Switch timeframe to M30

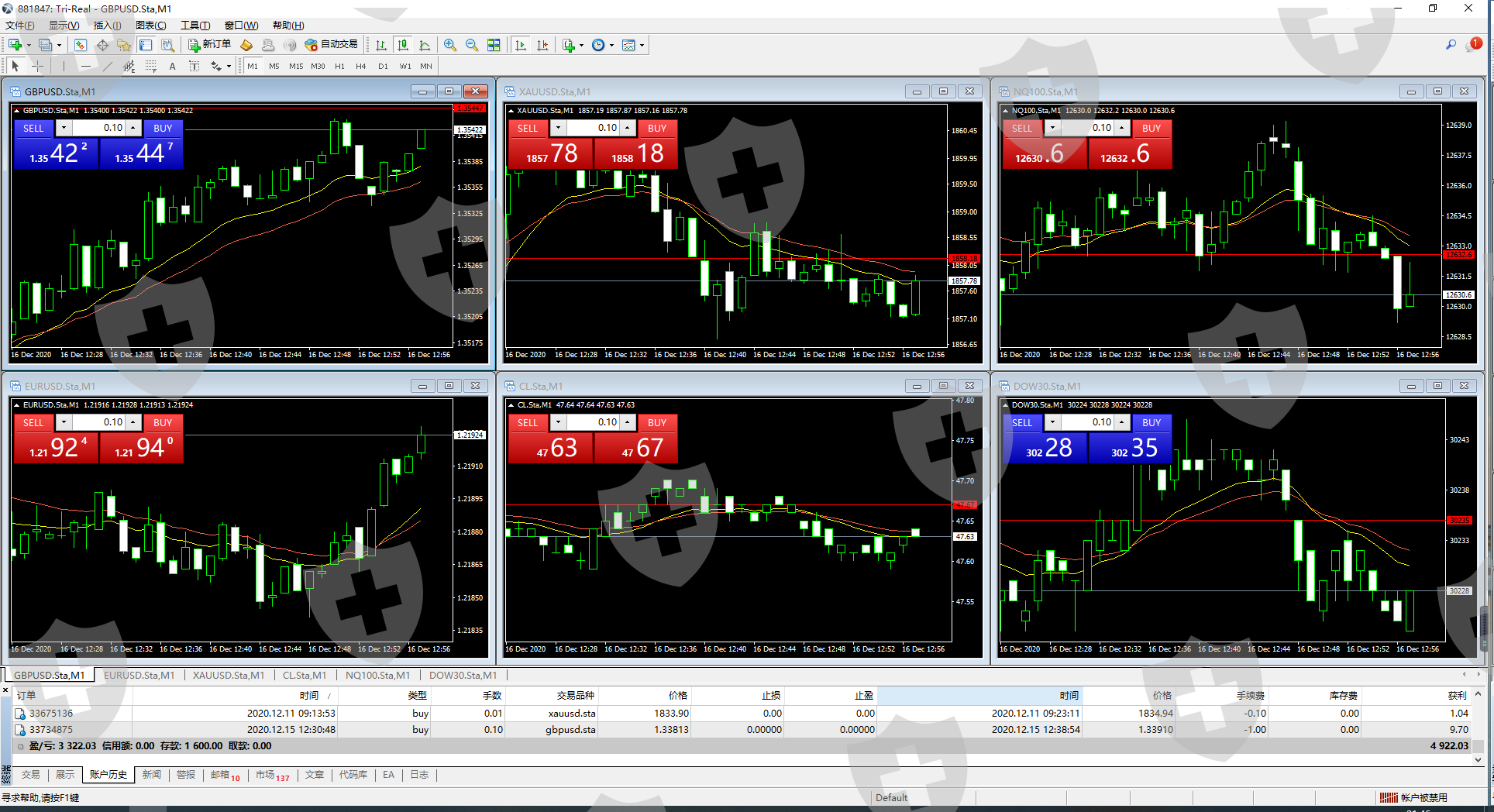[x=318, y=67]
